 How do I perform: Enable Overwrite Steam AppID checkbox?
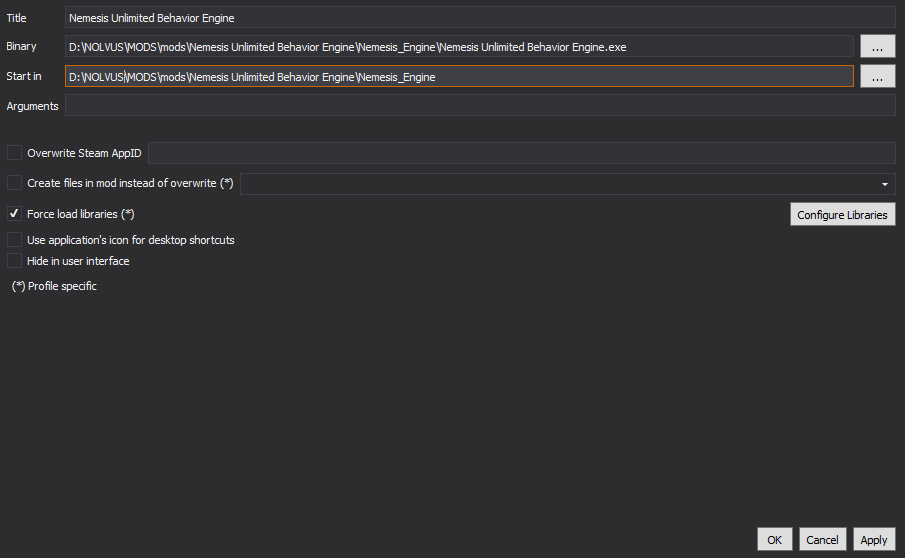(14, 153)
